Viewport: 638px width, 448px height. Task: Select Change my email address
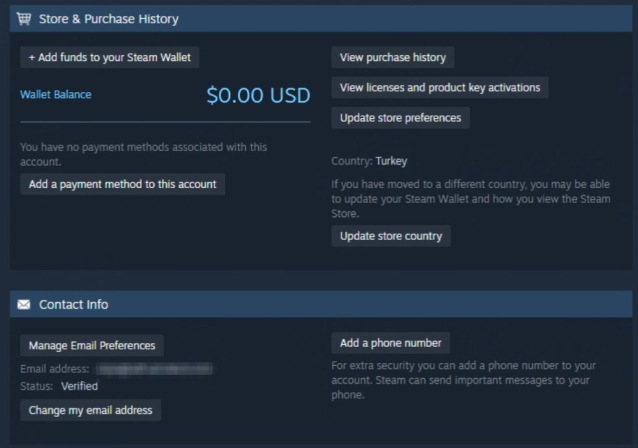90,410
